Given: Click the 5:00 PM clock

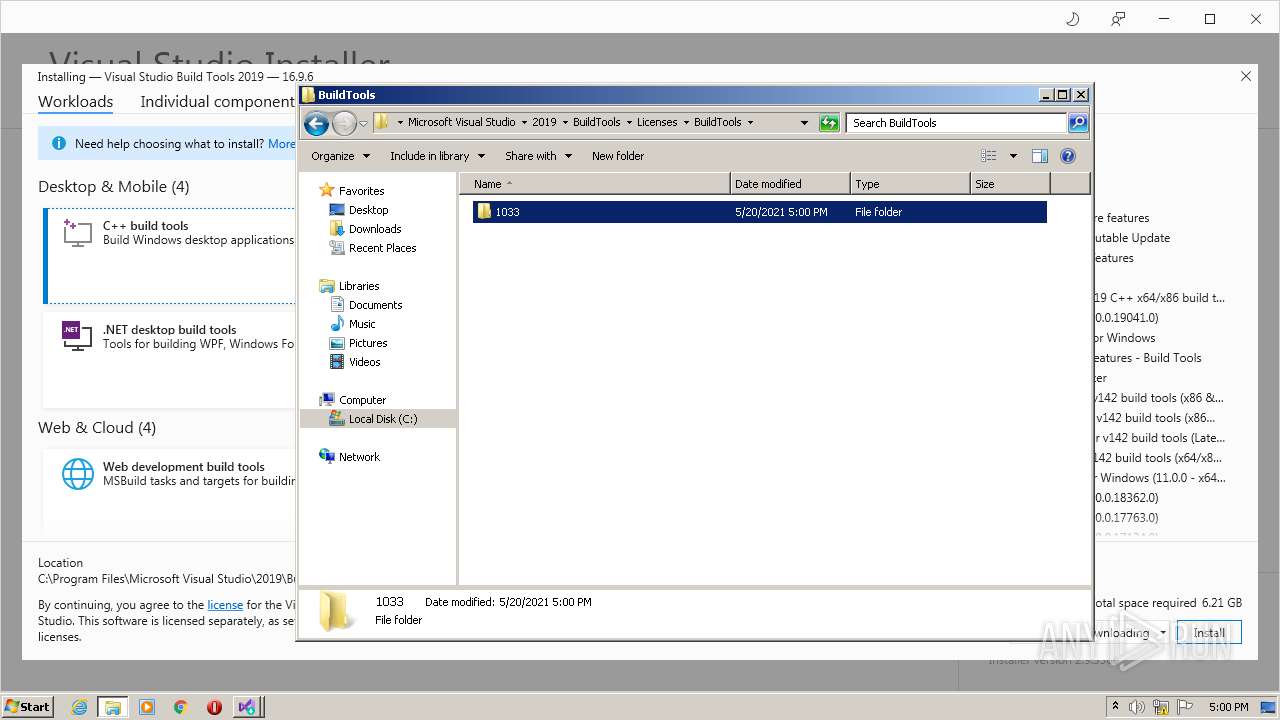Looking at the screenshot, I should (x=1228, y=707).
